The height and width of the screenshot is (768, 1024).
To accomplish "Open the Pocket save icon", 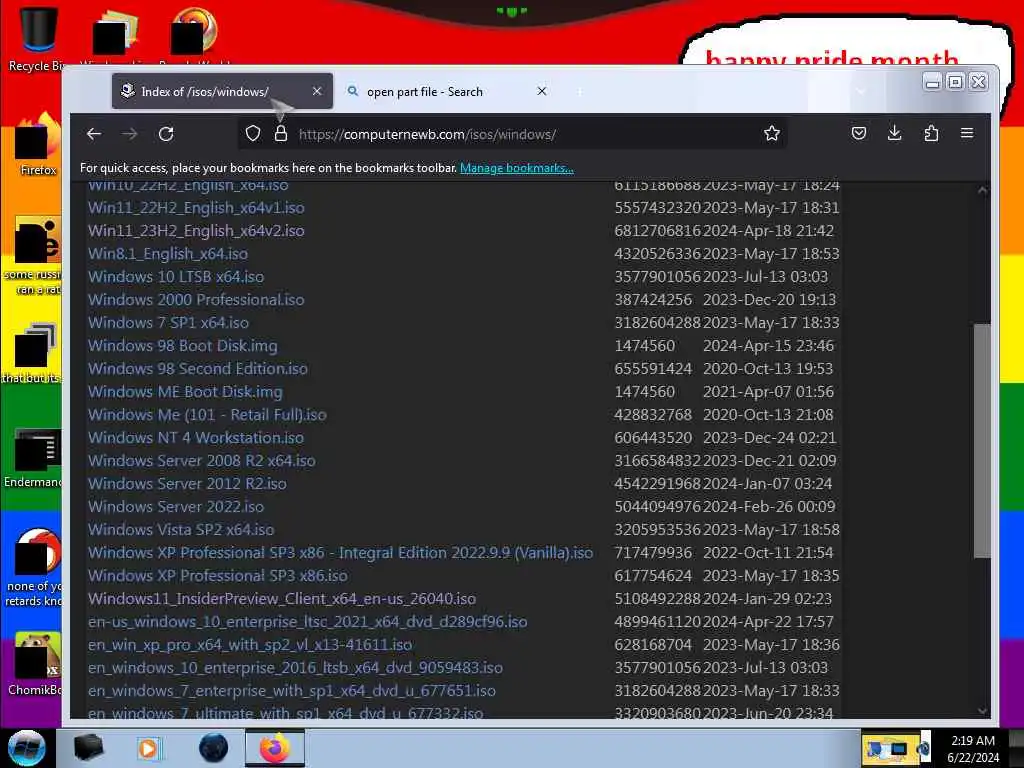I will 859,134.
